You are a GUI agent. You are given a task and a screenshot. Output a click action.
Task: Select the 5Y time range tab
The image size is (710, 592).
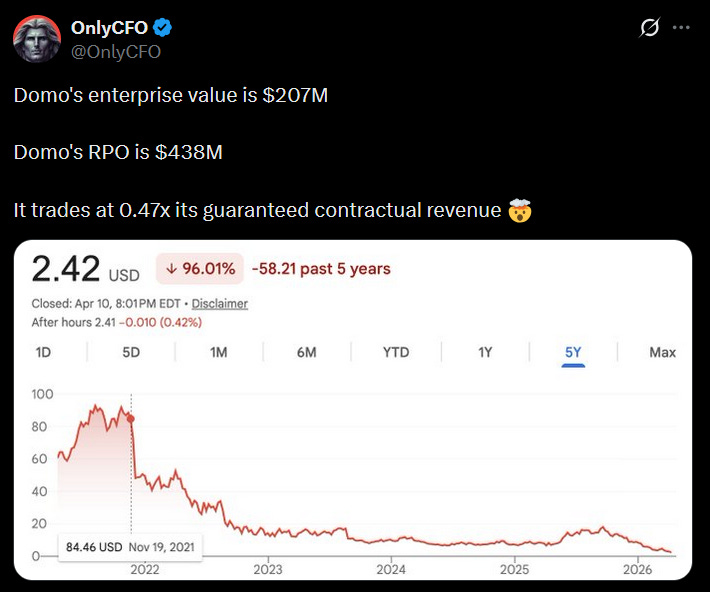(x=573, y=352)
